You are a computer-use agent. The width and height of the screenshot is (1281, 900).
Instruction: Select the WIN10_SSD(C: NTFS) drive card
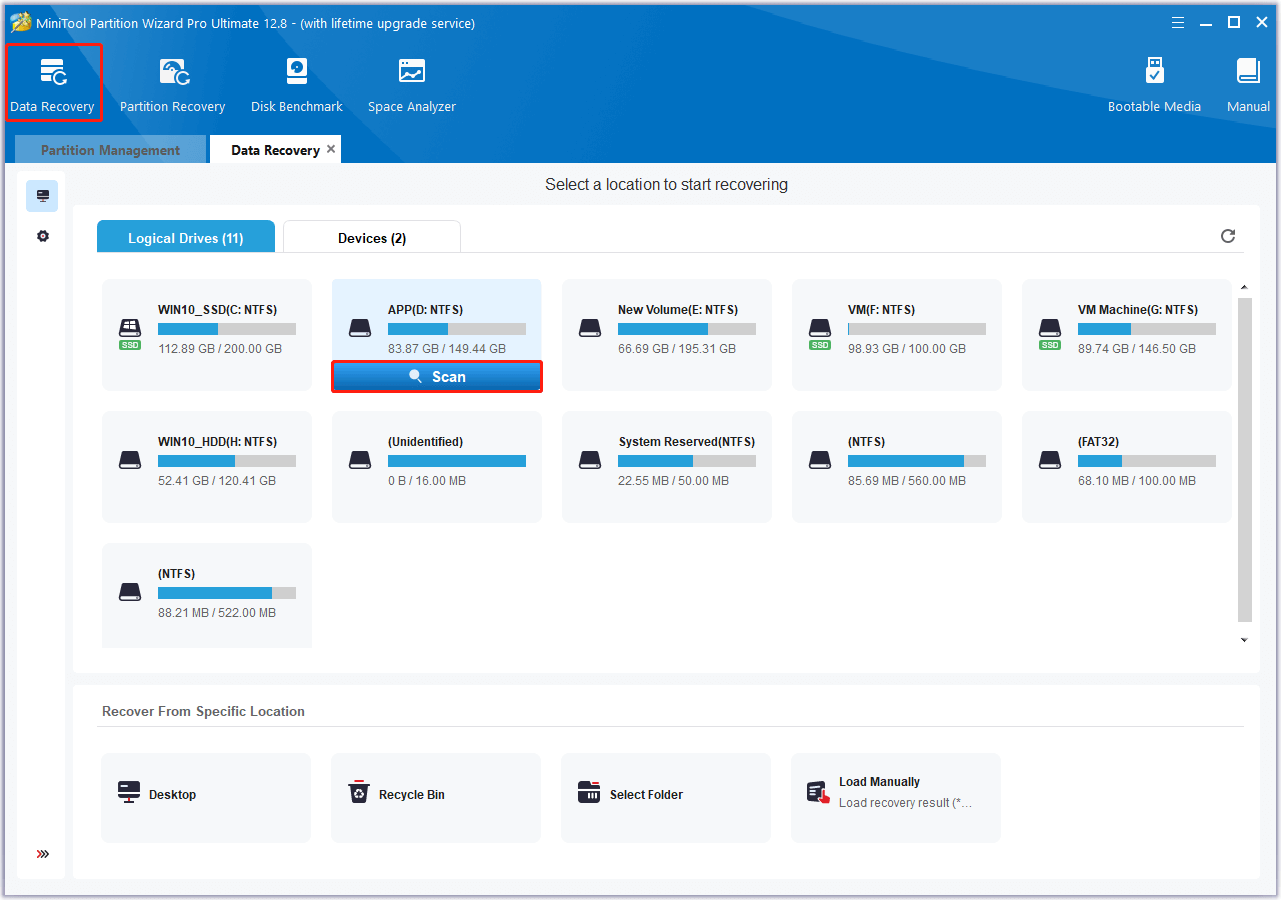[x=207, y=334]
